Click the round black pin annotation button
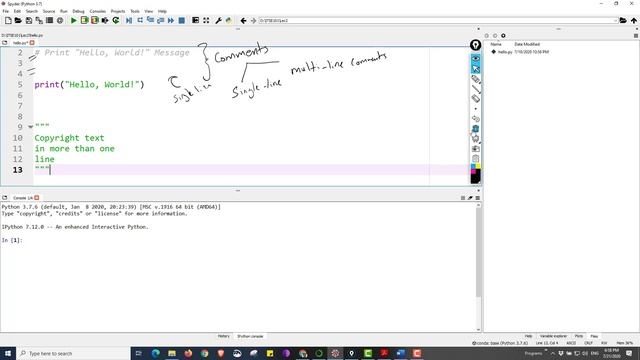This screenshot has width=640, height=360. [x=476, y=45]
